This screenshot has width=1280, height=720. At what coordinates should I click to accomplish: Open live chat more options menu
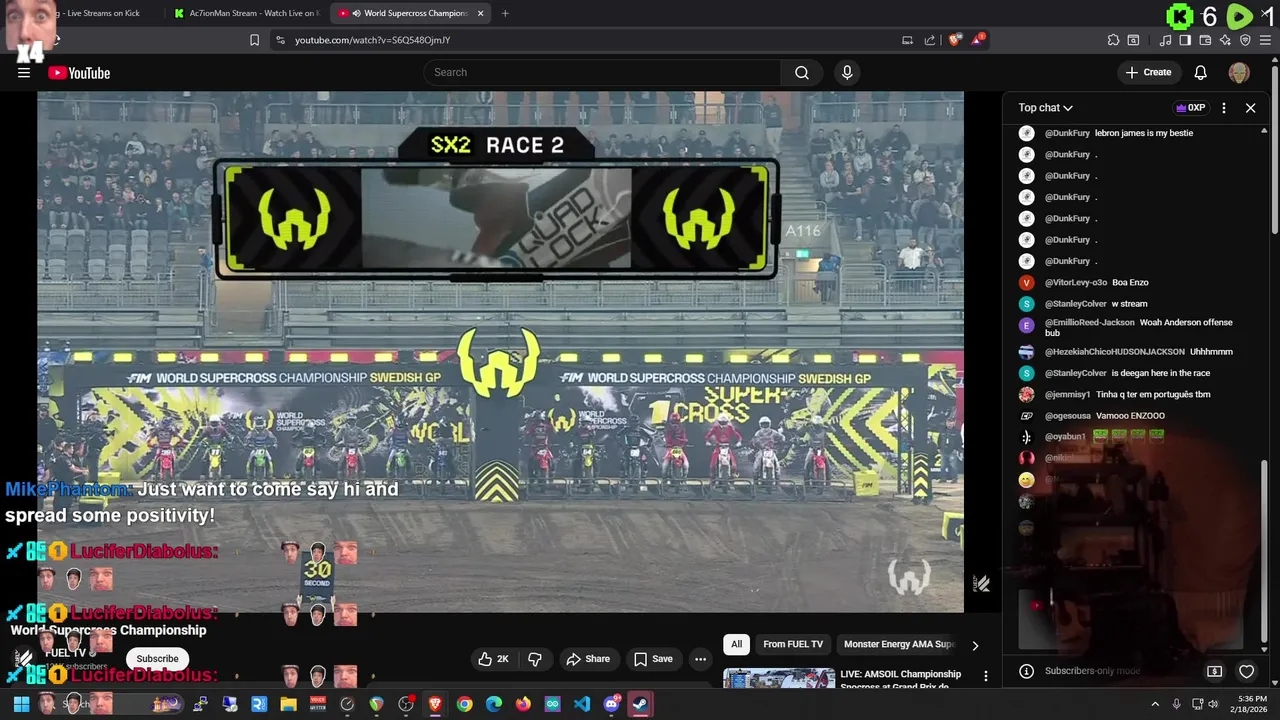click(x=1223, y=108)
